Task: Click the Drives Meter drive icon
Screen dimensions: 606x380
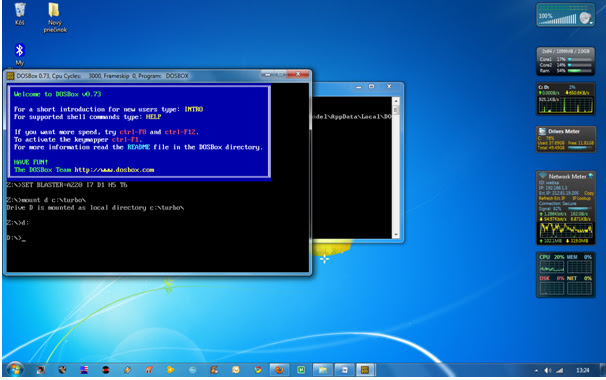Action: click(x=542, y=131)
